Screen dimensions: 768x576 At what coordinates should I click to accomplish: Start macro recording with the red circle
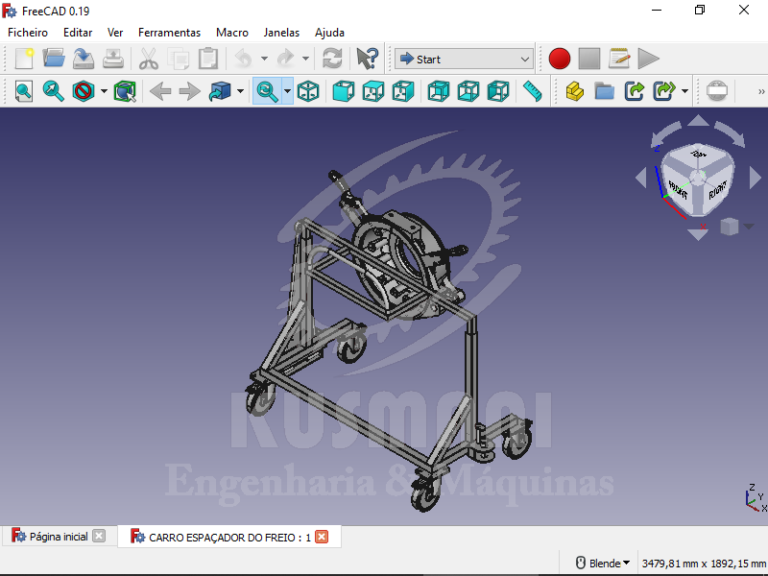(x=559, y=59)
